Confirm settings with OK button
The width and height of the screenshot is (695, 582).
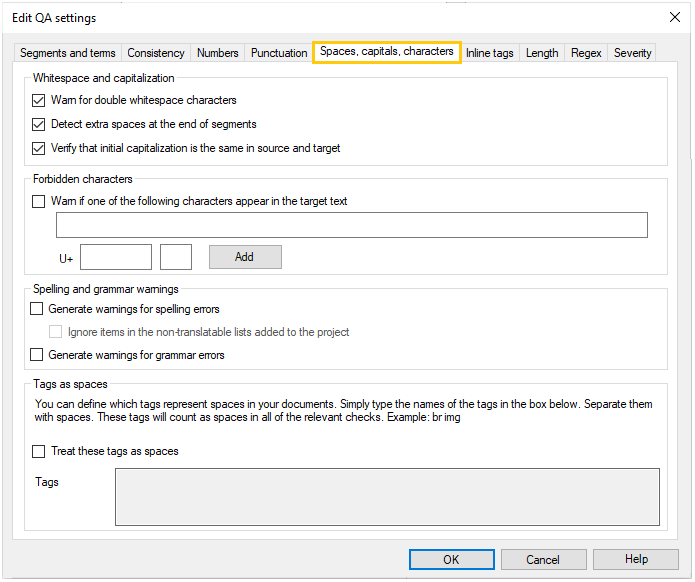coord(451,559)
